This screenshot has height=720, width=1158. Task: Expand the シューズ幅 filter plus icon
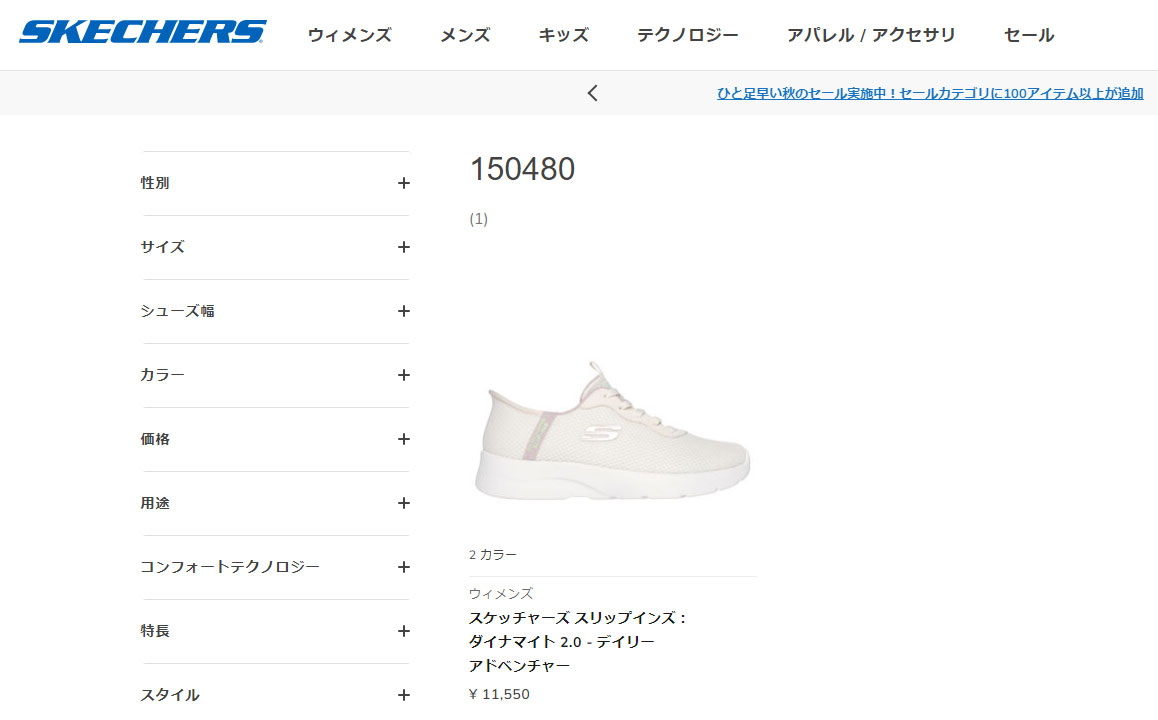tap(403, 311)
